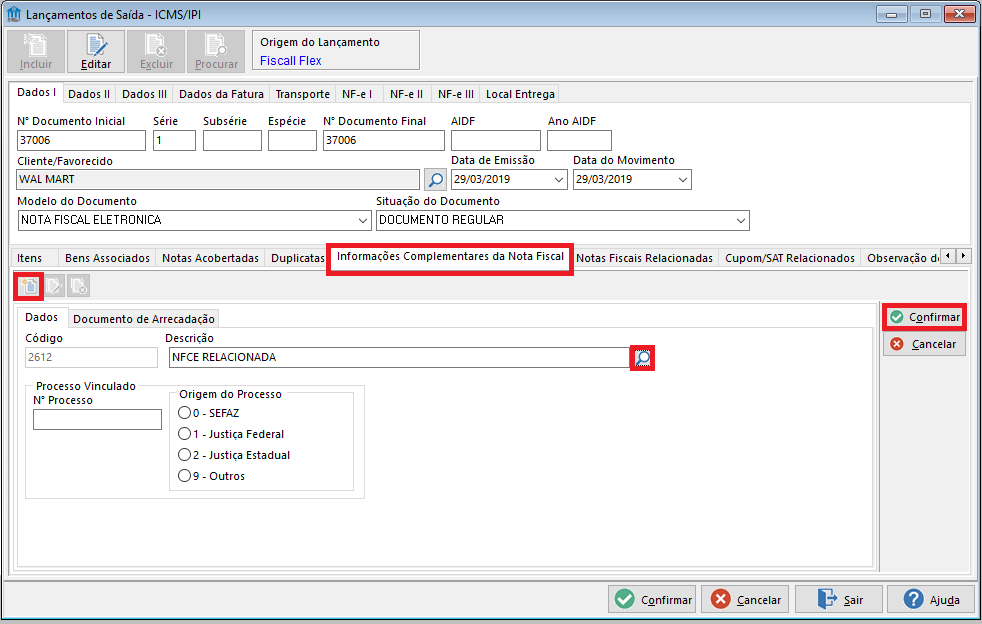Select 9 - Outros origin option
The height and width of the screenshot is (624, 982).
[184, 476]
